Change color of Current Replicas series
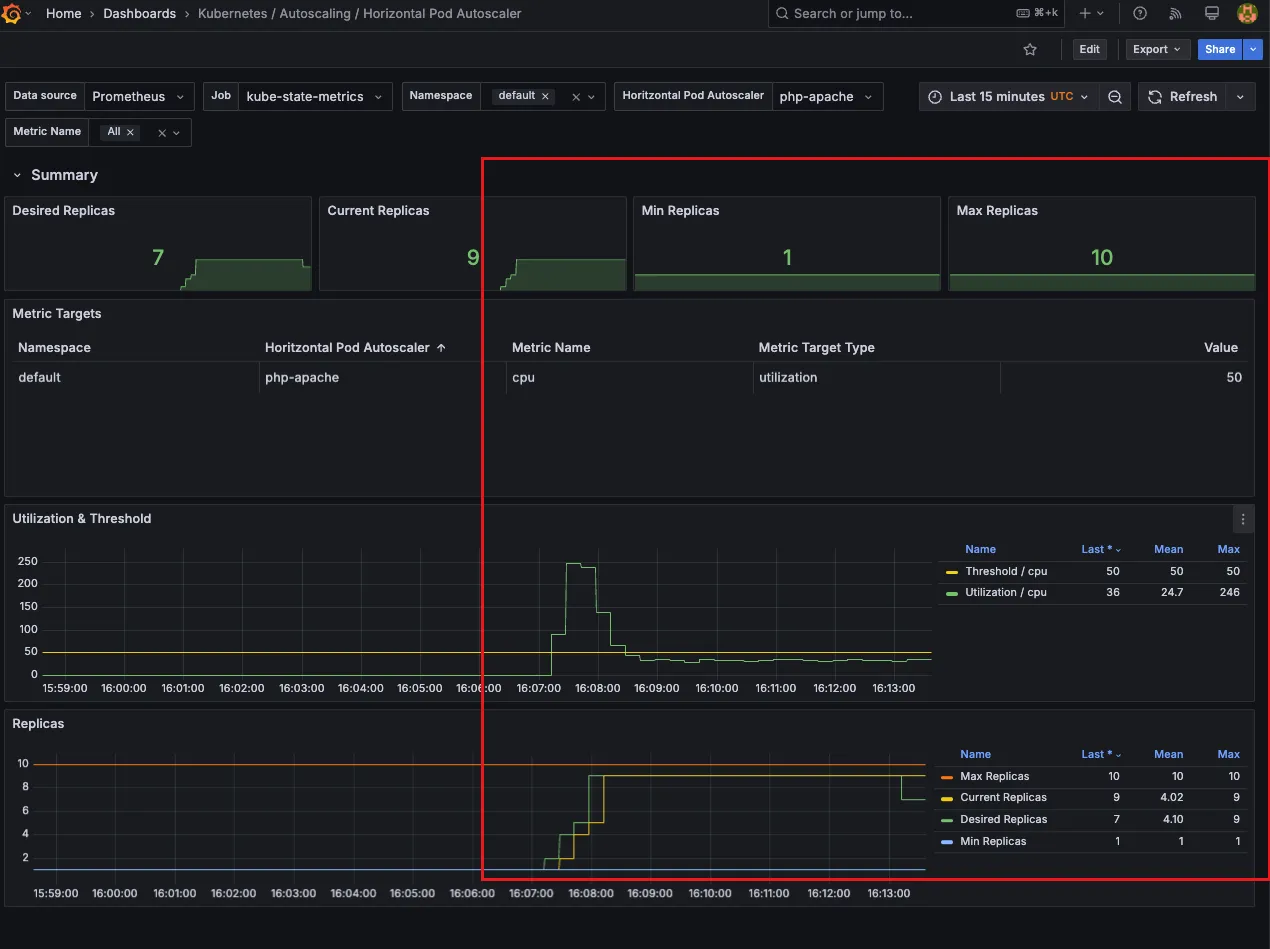The image size is (1270, 949). (947, 798)
